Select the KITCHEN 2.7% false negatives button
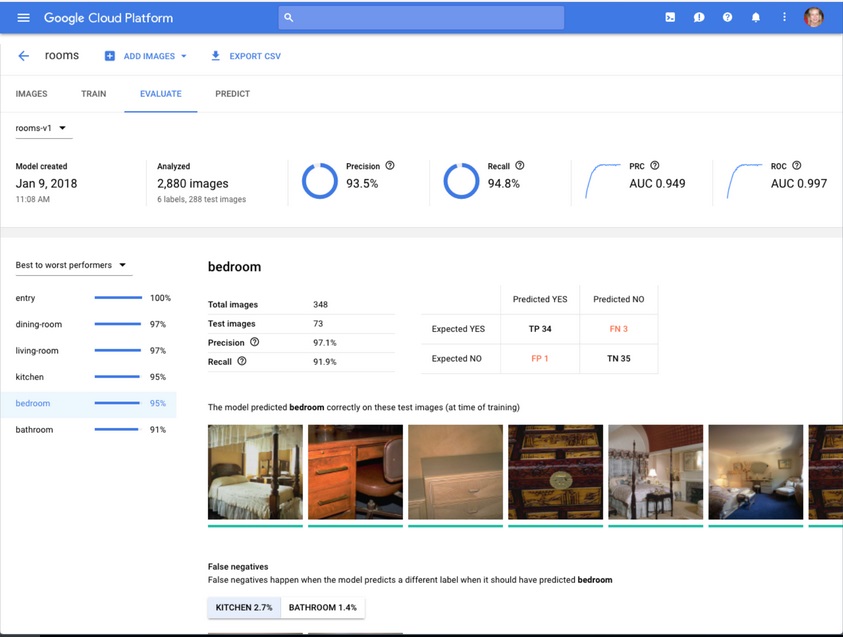The image size is (843, 637). click(244, 607)
